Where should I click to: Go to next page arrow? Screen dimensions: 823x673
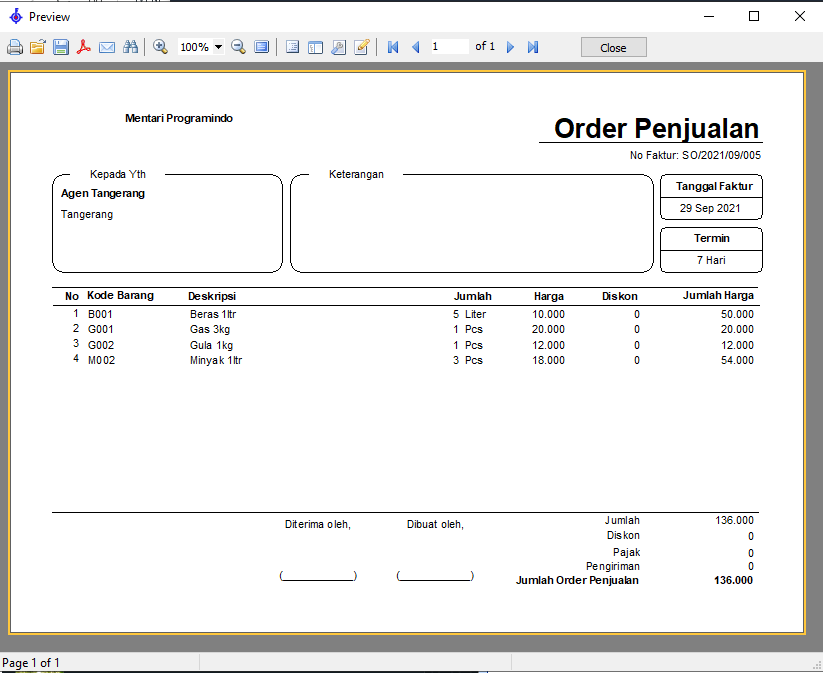pyautogui.click(x=510, y=47)
